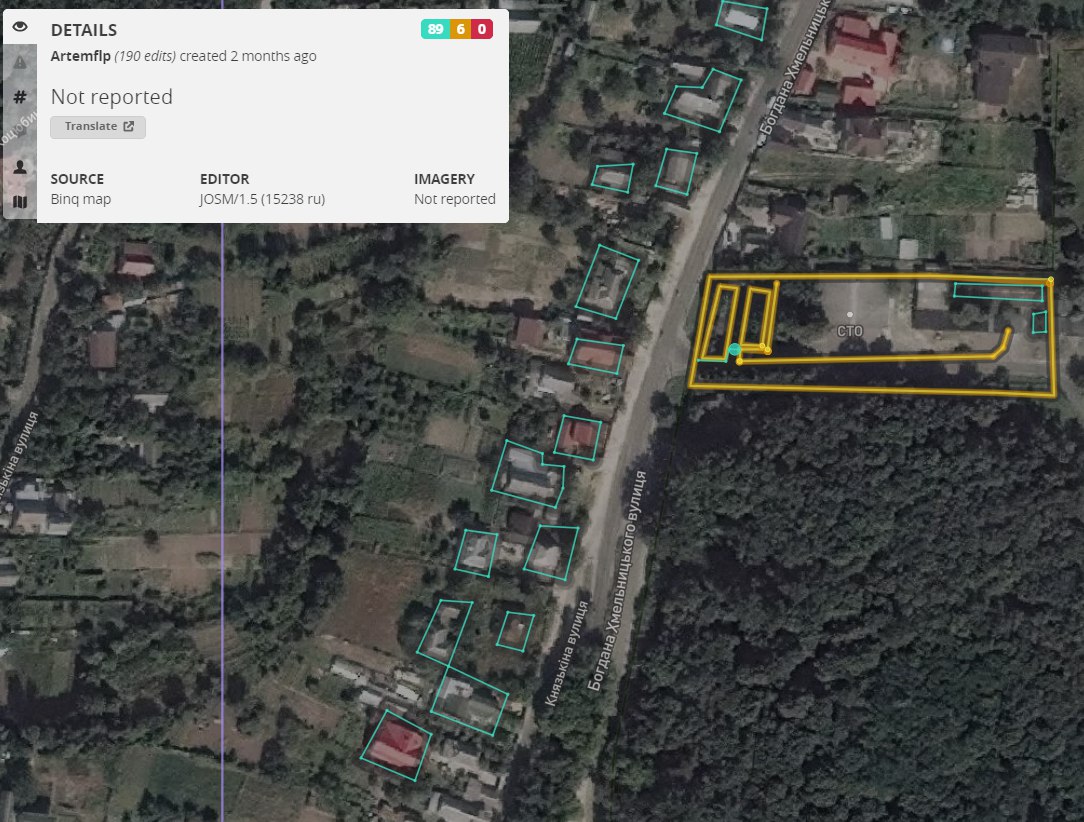Click 'JOSM/1.5 (15238 ru)' editor value

[x=263, y=199]
